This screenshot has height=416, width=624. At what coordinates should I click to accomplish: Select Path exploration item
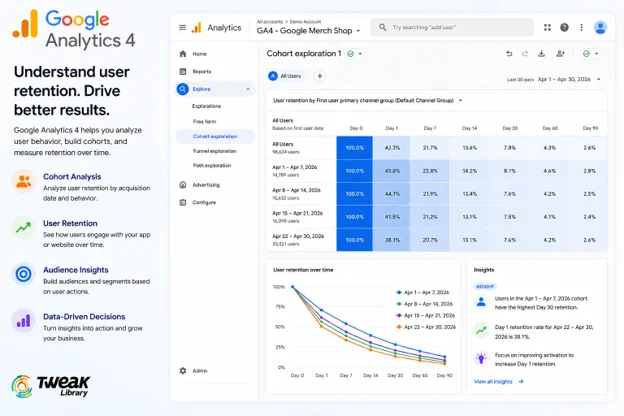pos(212,165)
